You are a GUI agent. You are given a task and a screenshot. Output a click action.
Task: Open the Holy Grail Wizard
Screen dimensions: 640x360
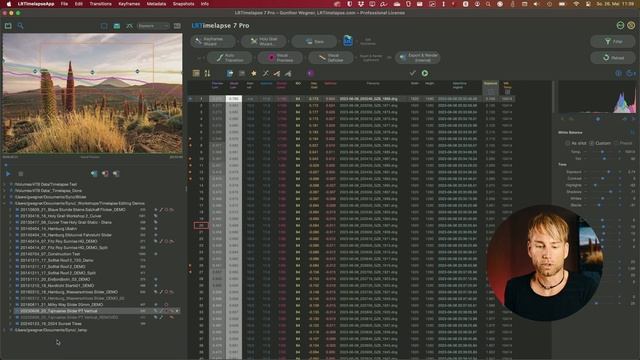pyautogui.click(x=263, y=41)
